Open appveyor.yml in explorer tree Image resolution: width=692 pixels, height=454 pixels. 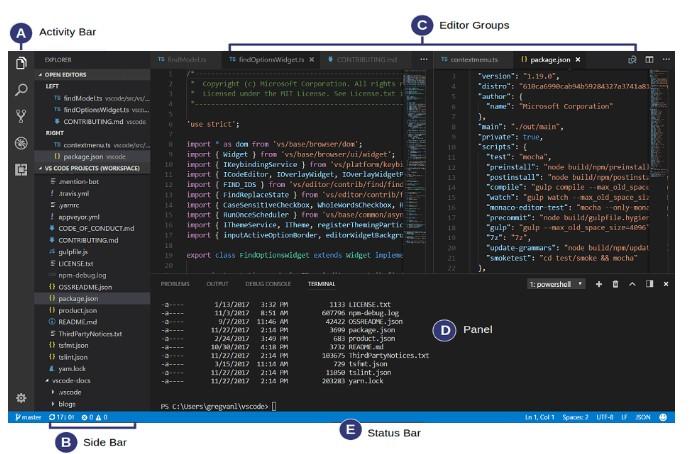93,217
